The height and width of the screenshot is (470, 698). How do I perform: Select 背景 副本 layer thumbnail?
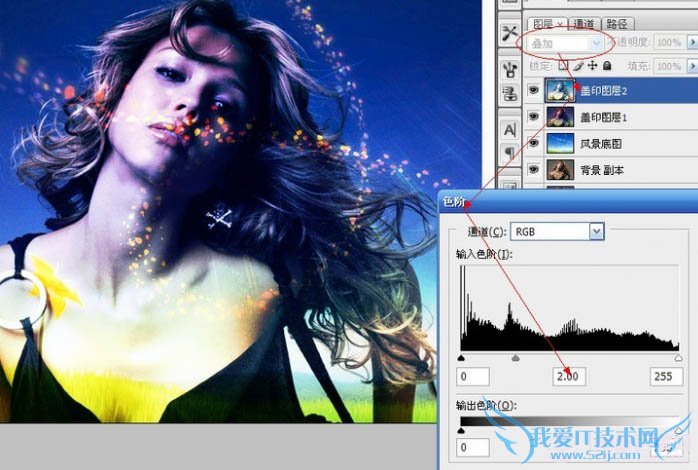(x=560, y=170)
